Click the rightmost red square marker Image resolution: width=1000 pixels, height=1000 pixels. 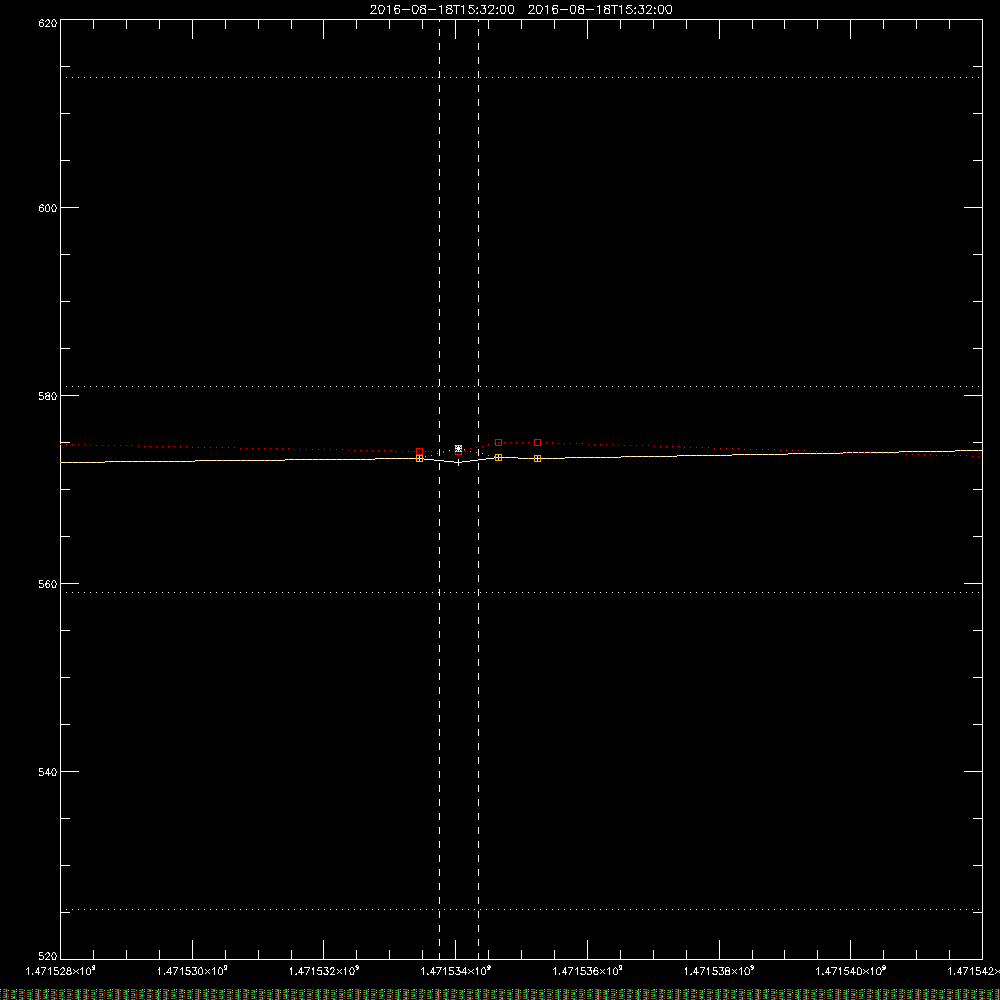pyautogui.click(x=538, y=443)
